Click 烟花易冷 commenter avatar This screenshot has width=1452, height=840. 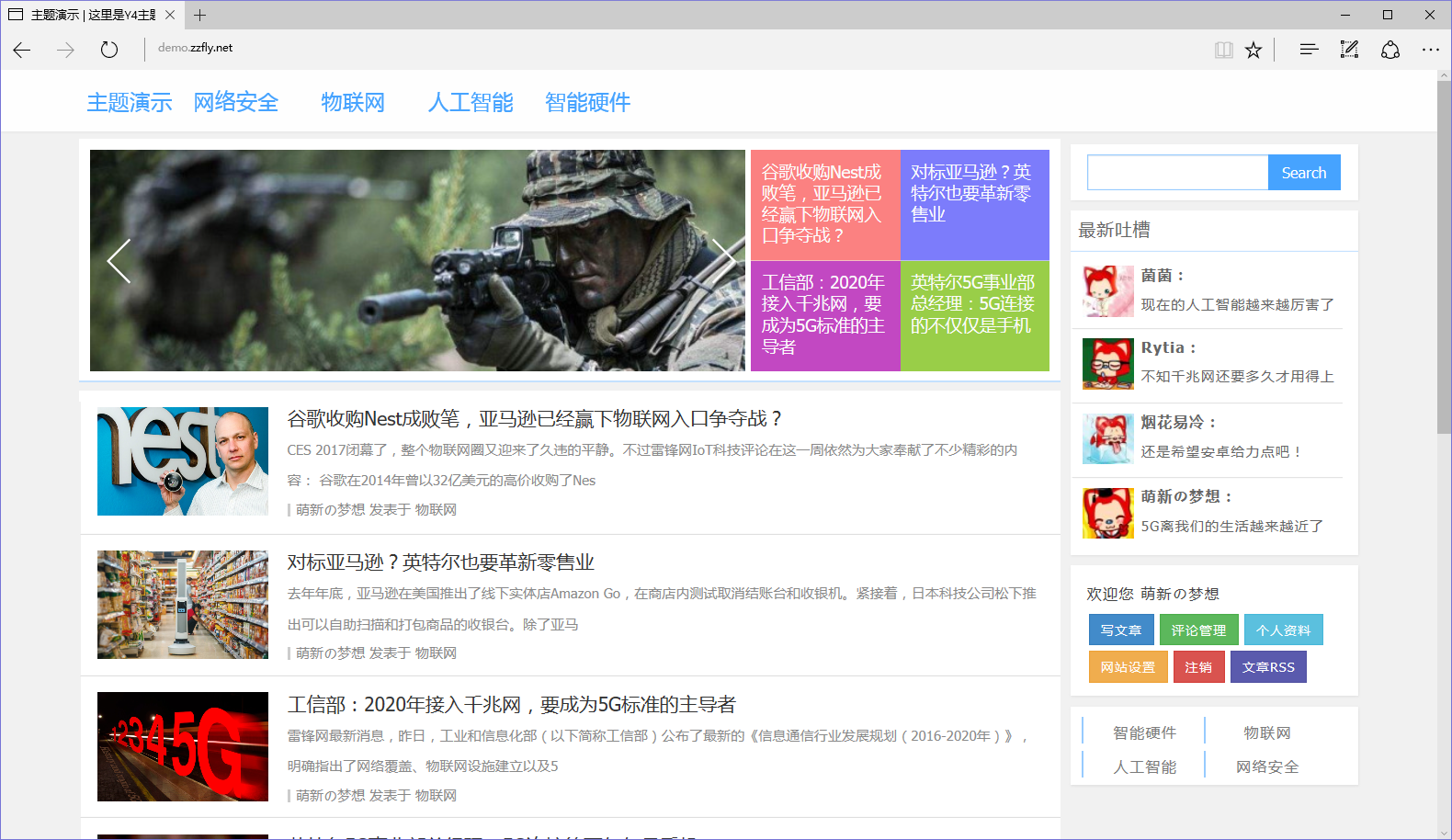click(1108, 438)
